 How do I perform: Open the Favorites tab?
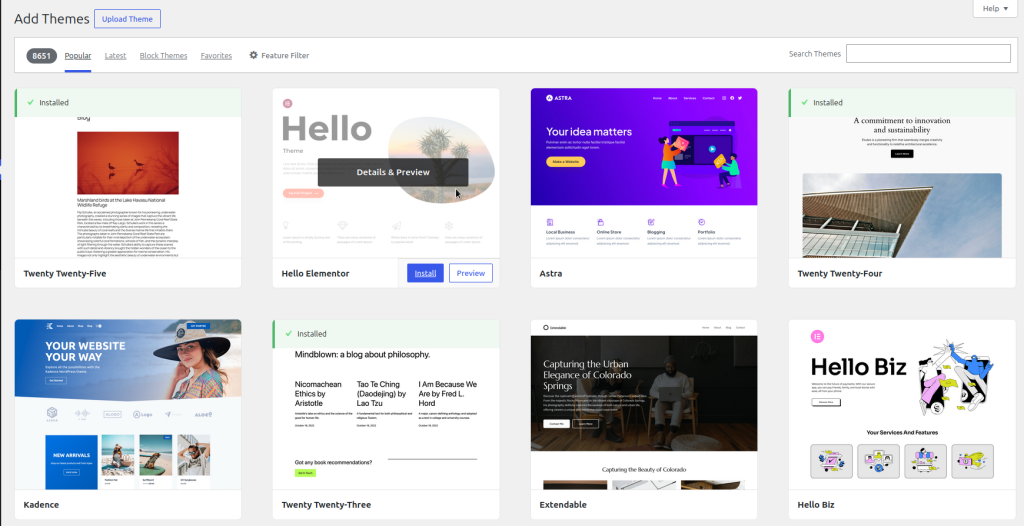point(216,56)
